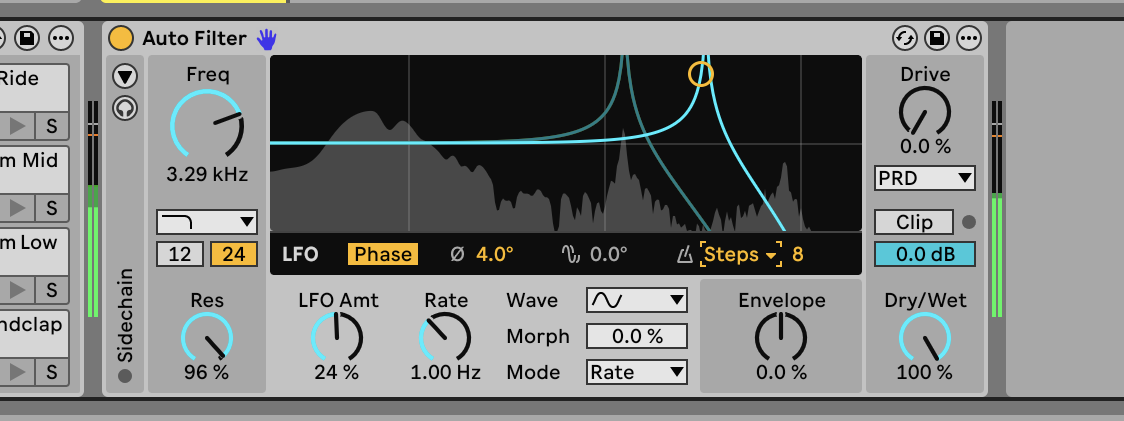Open the filter type dropdown
Viewport: 1124px width, 421px height.
tap(207, 222)
